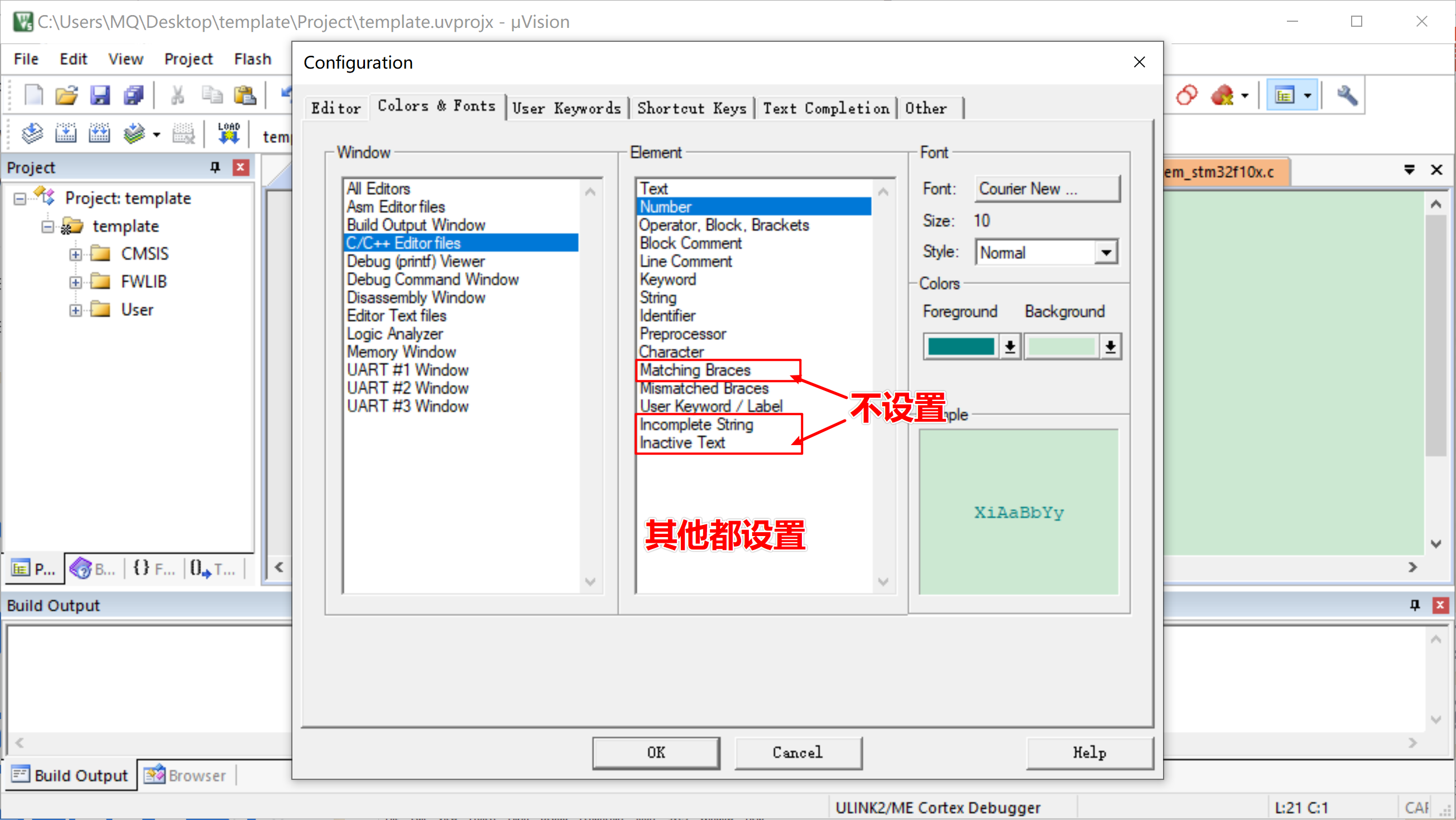1456x820 pixels.
Task: Open the Style Normal dropdown
Action: tap(1105, 252)
